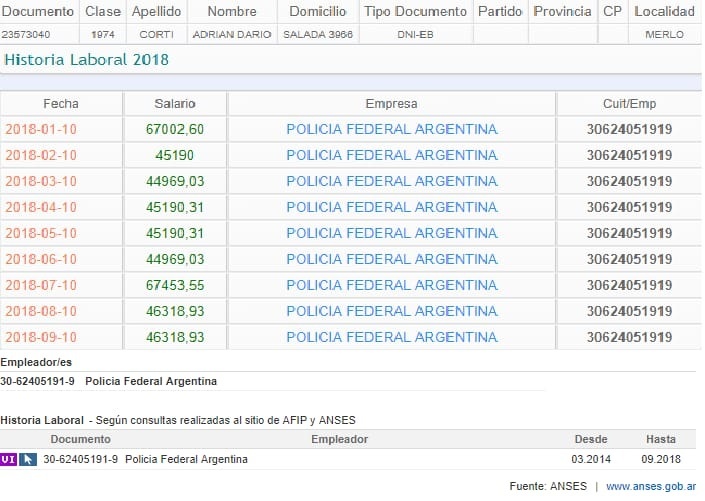
Task: Select salary 44969,03 in 2018-06-10 row
Action: [x=175, y=259]
